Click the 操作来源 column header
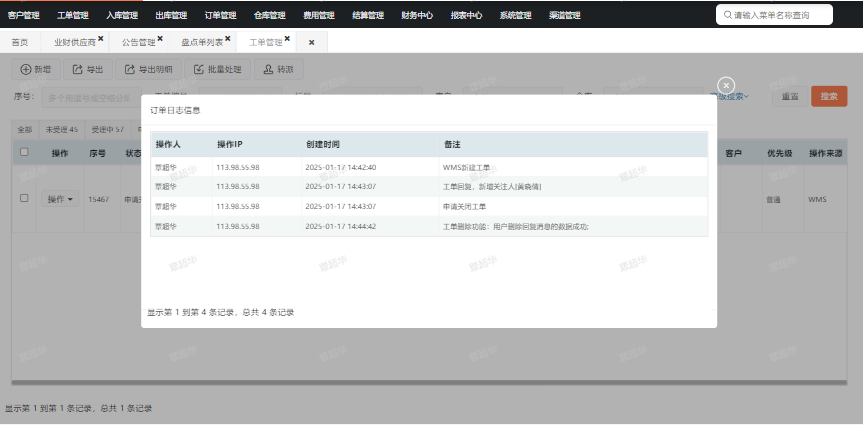 pos(826,154)
